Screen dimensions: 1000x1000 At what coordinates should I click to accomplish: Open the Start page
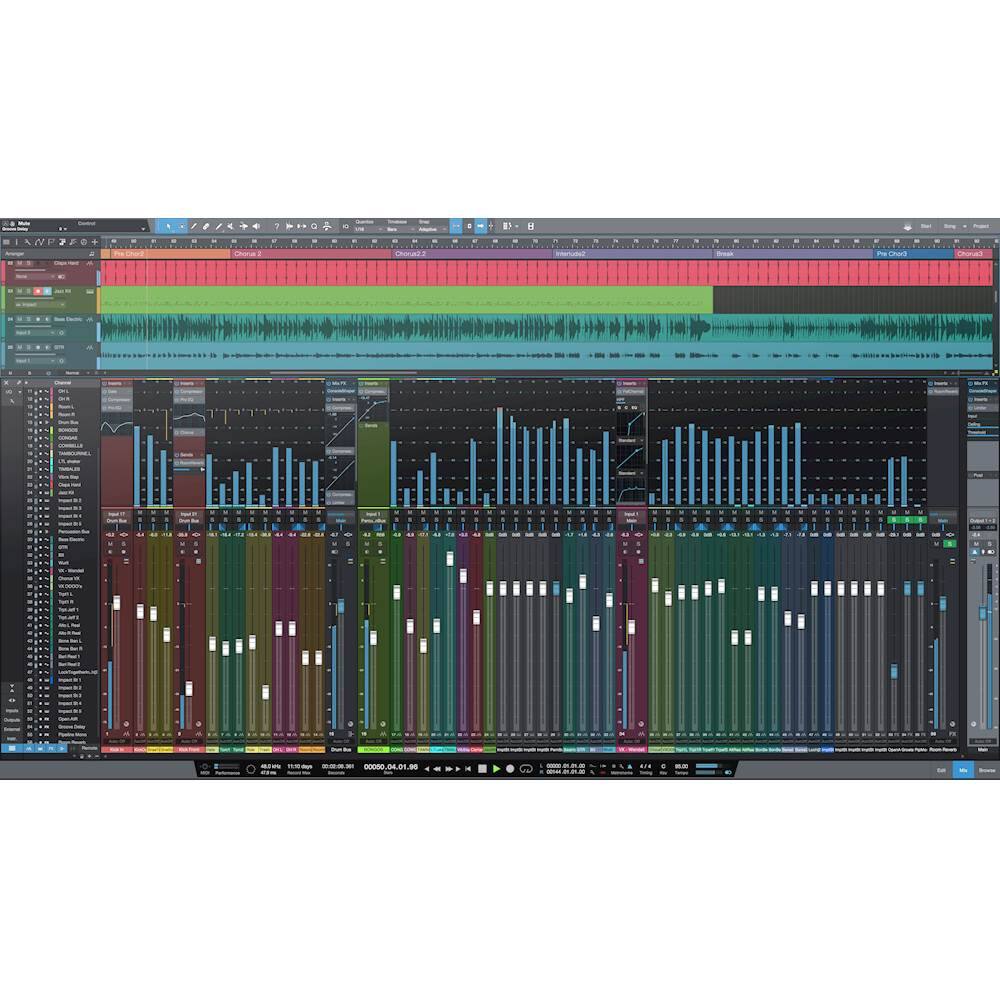(x=925, y=226)
